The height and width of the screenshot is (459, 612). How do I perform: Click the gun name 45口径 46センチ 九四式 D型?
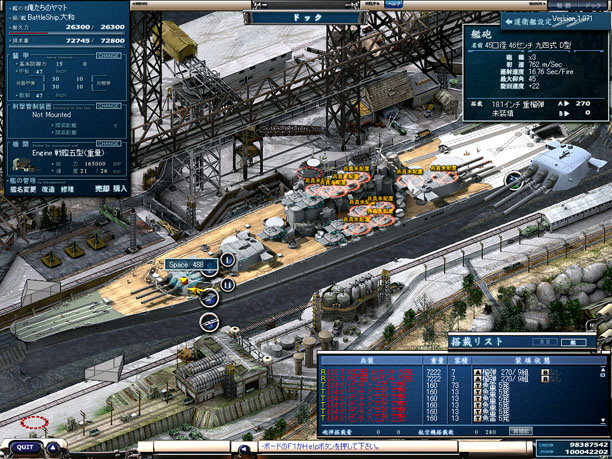[x=528, y=45]
